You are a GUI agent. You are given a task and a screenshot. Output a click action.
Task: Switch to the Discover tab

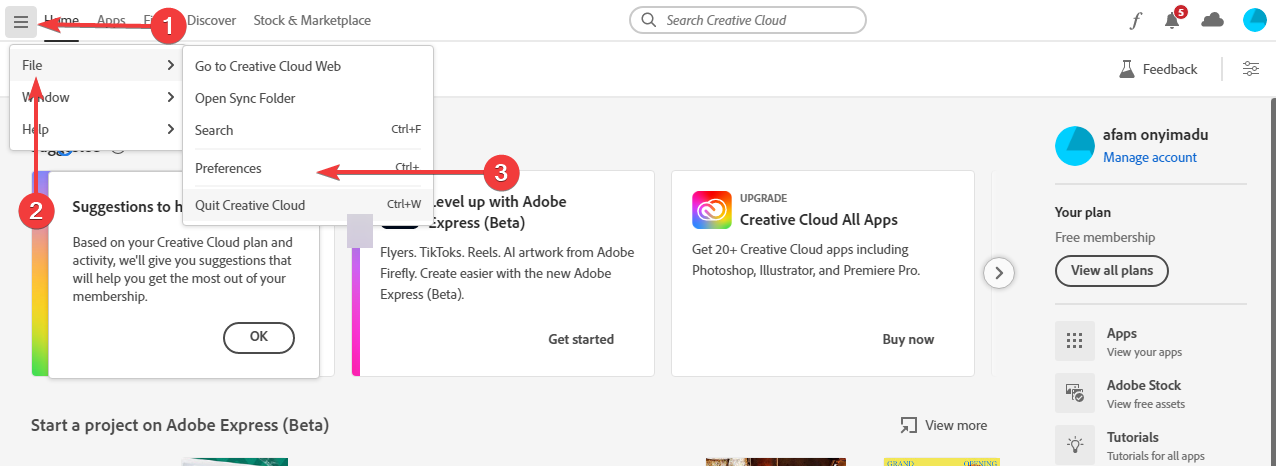(212, 20)
